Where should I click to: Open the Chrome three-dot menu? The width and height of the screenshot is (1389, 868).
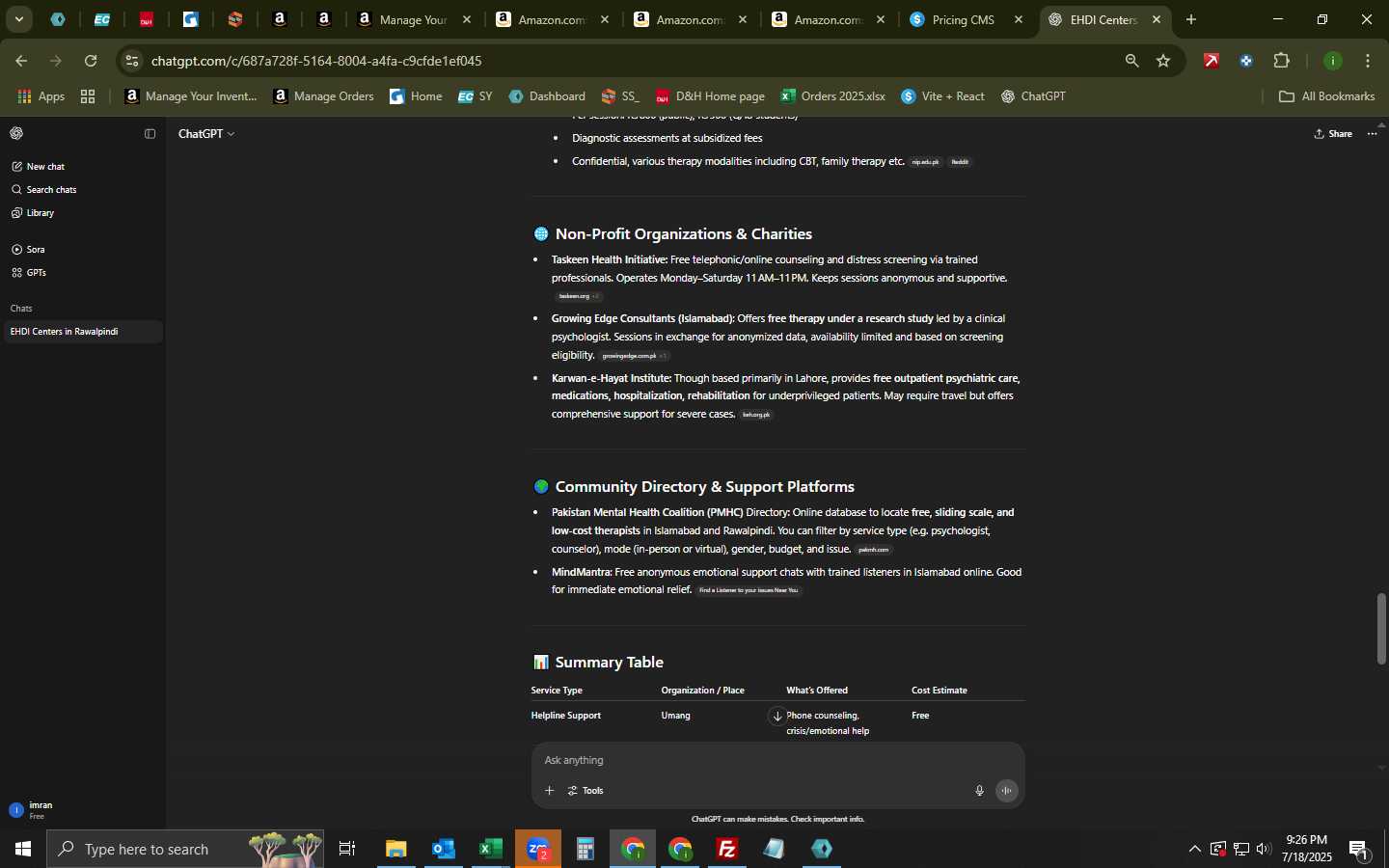click(1368, 61)
